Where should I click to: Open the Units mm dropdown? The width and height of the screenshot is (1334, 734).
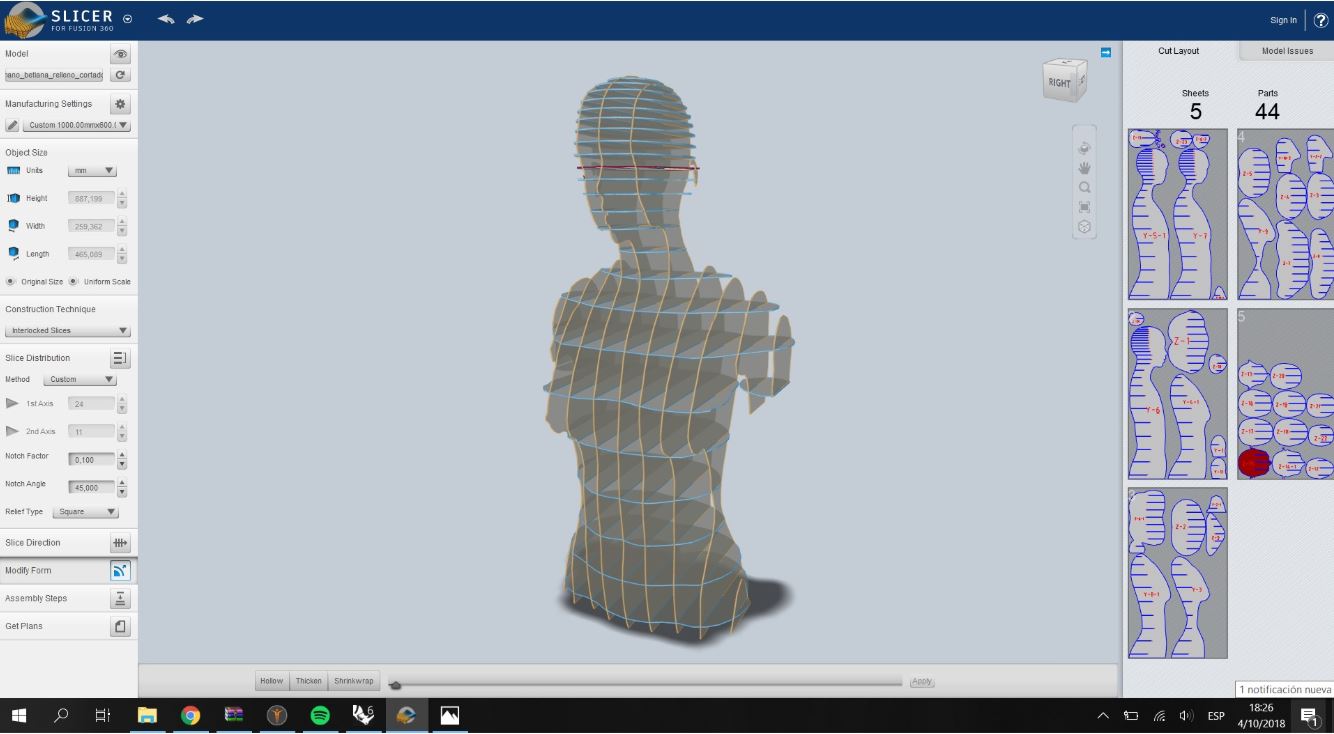click(92, 171)
